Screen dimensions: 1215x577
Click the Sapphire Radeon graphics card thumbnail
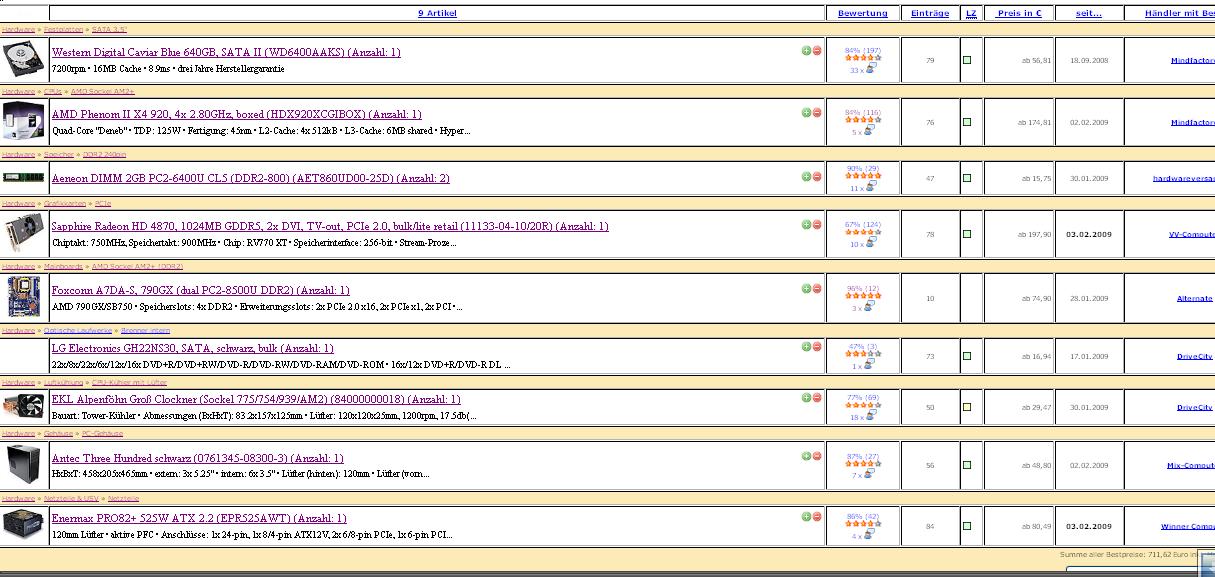click(x=23, y=234)
